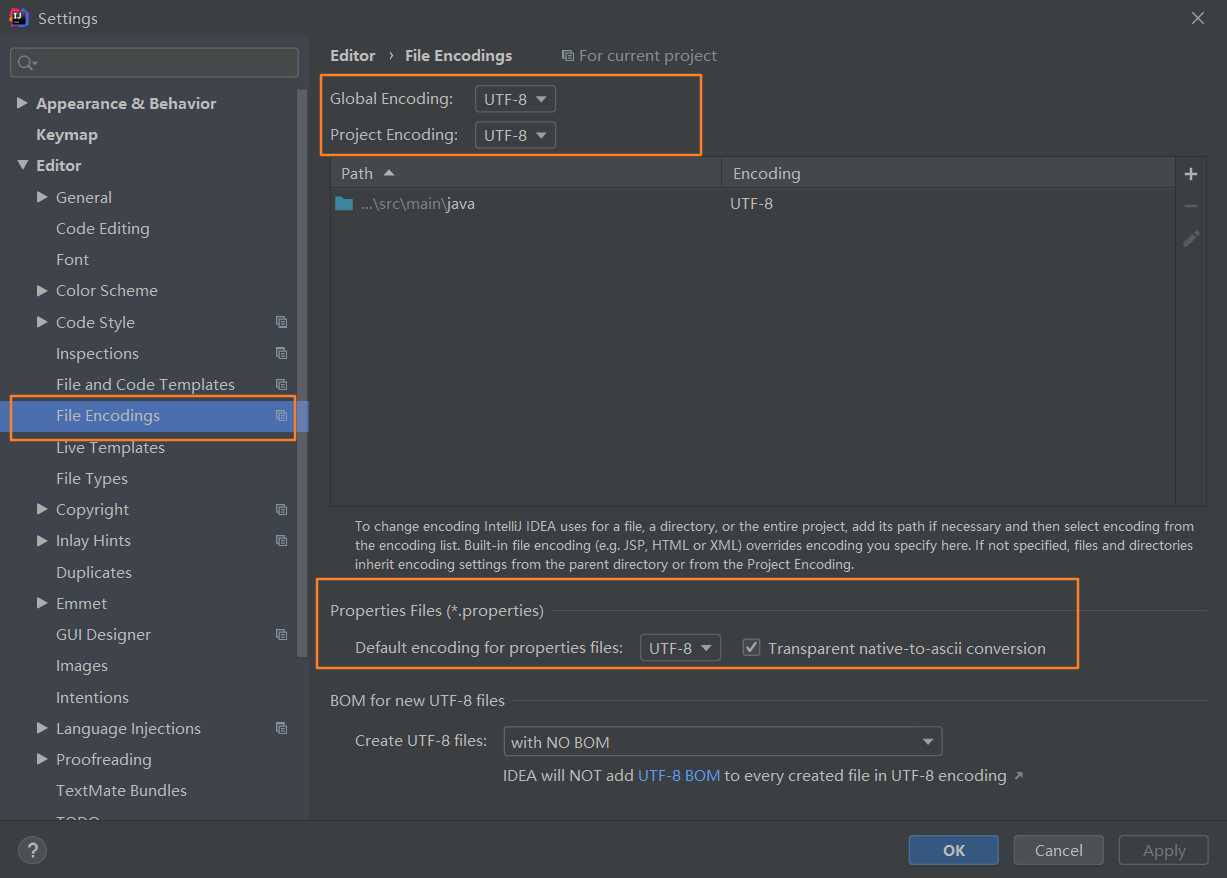Click the edit pencil icon beside table
1227x878 pixels.
coord(1191,238)
